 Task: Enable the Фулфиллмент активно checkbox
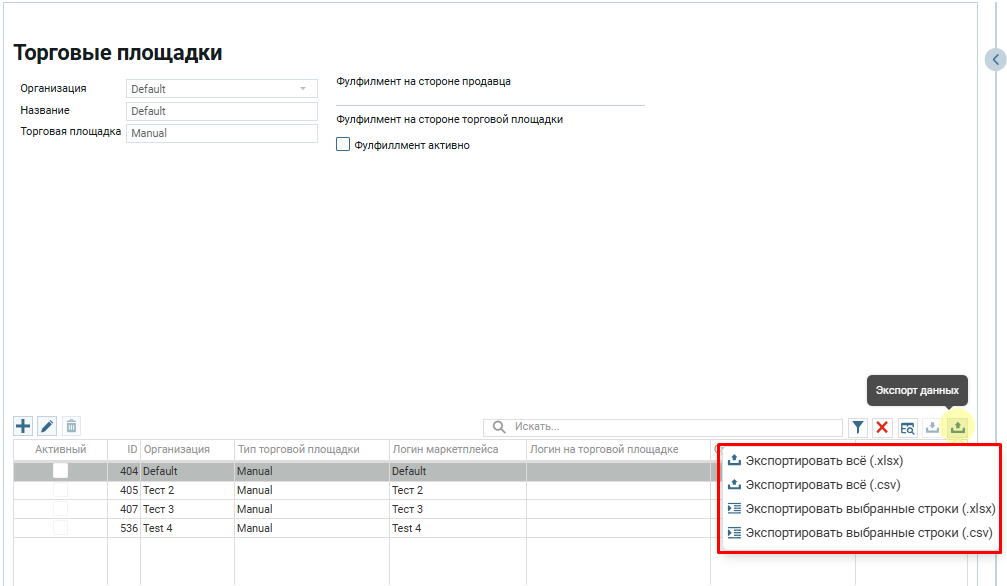tap(343, 145)
